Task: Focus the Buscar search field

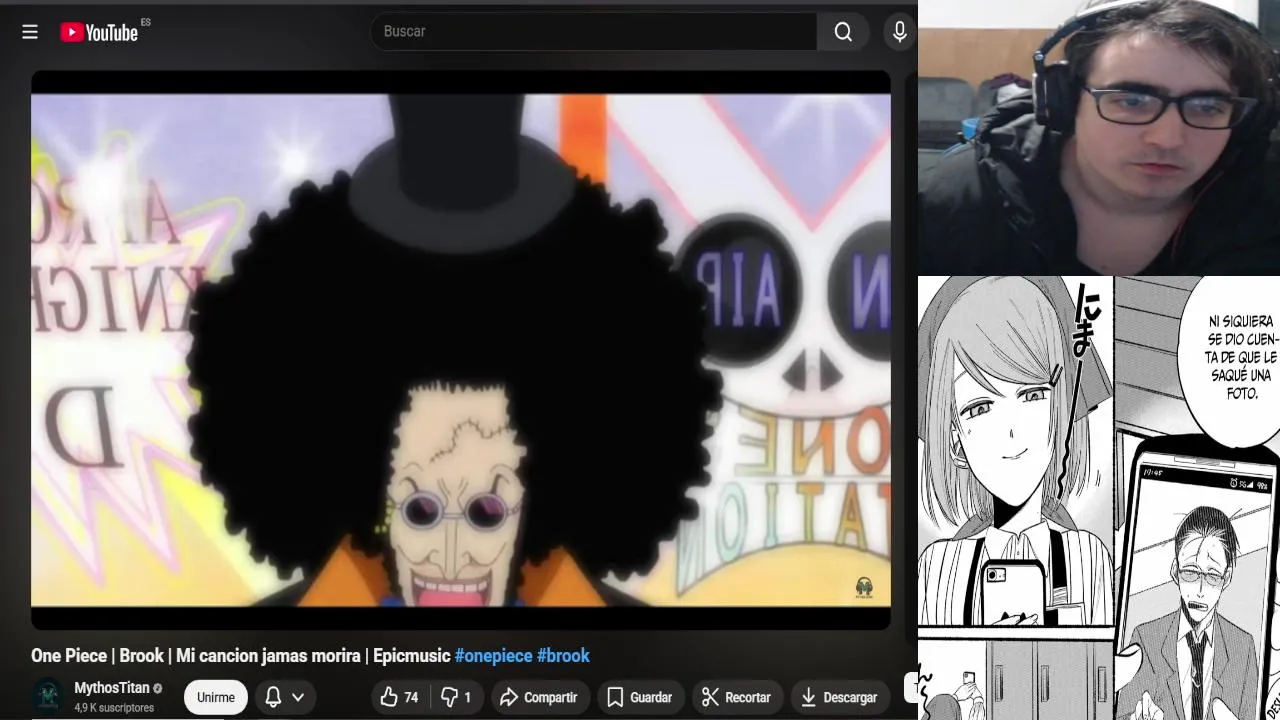Action: point(594,32)
